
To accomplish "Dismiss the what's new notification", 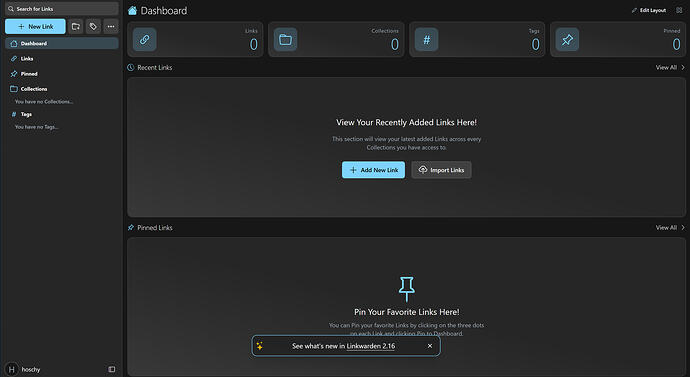I will pos(430,346).
